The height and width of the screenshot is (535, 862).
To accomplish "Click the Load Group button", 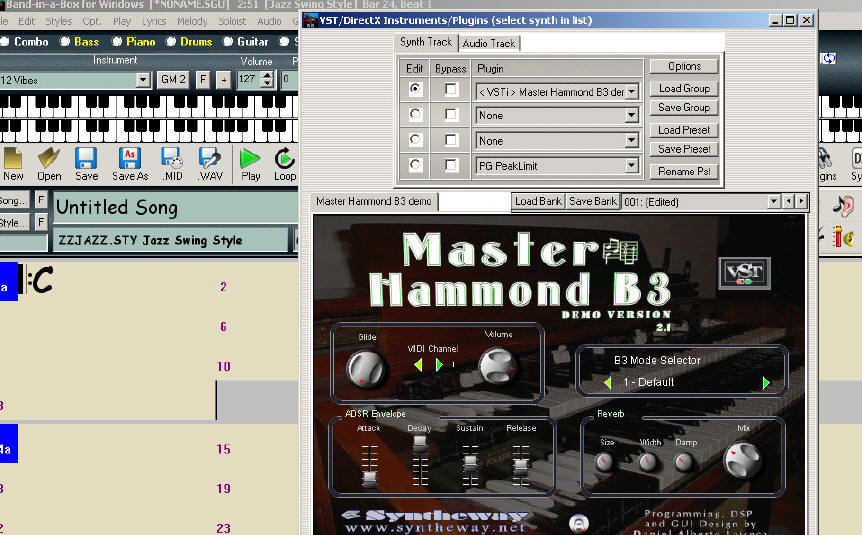I will pyautogui.click(x=684, y=89).
